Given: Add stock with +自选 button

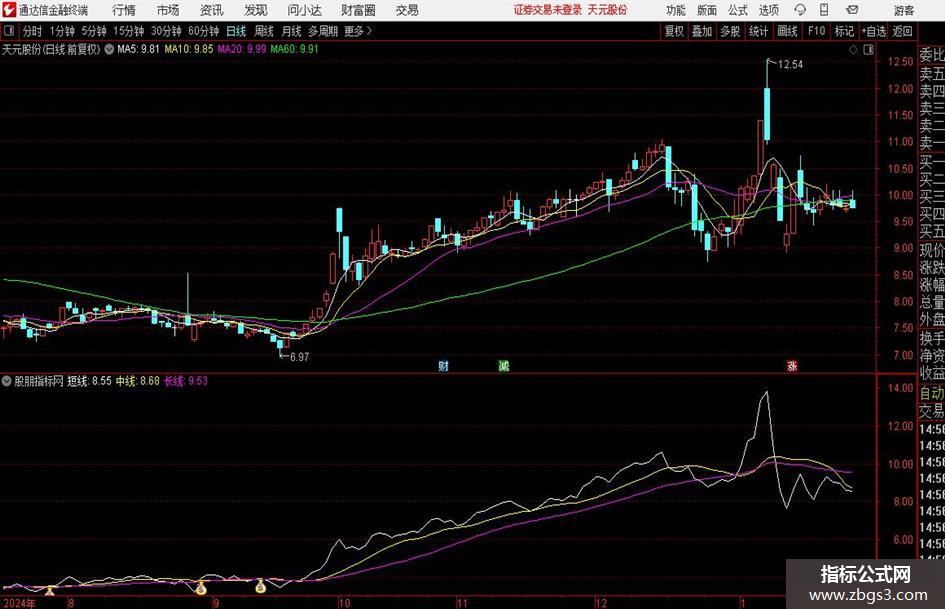Looking at the screenshot, I should coord(873,31).
